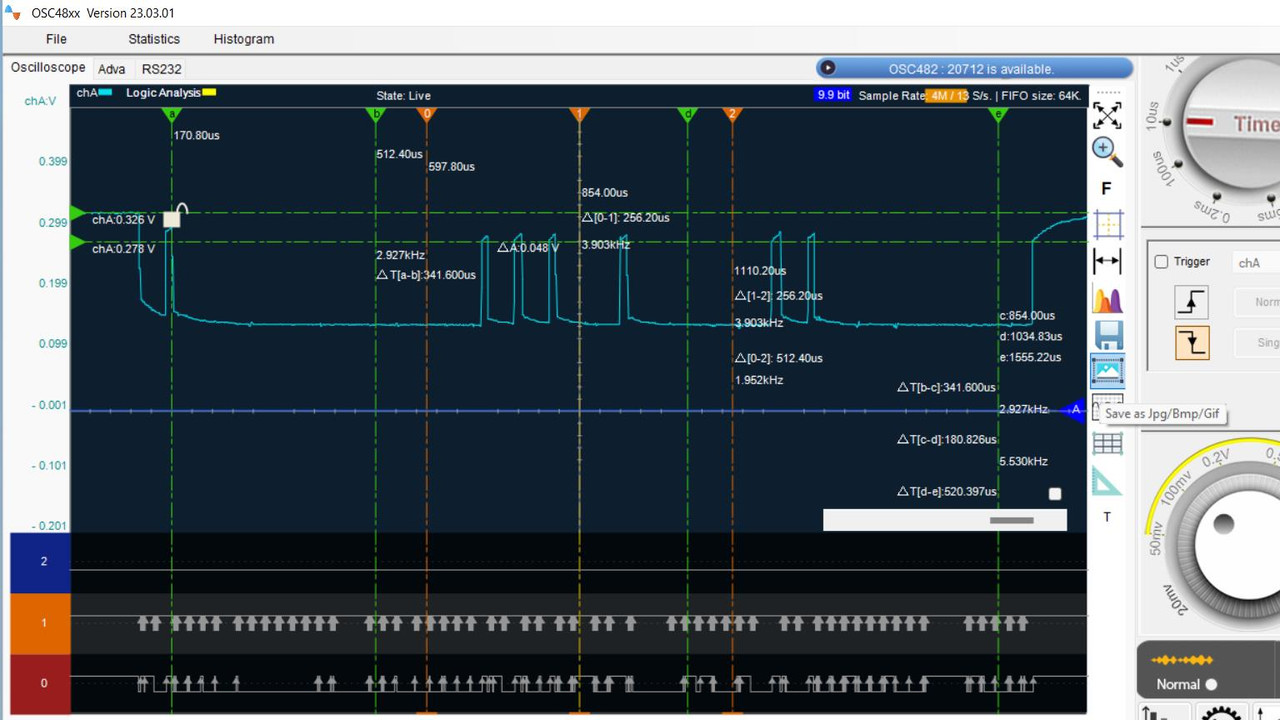
Task: Click the 170.80us cursor a time label
Action: (x=197, y=135)
